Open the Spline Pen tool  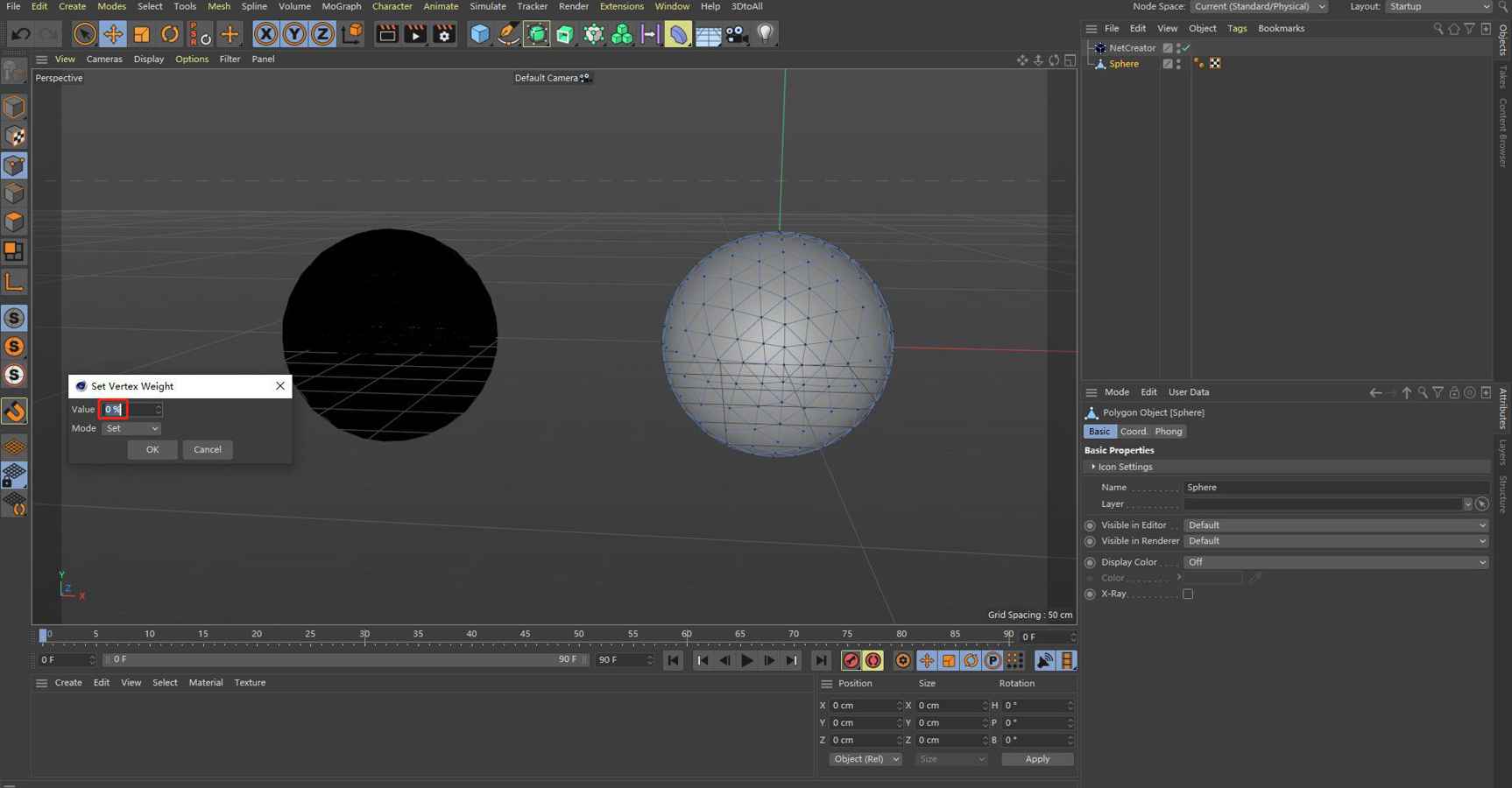pyautogui.click(x=508, y=34)
